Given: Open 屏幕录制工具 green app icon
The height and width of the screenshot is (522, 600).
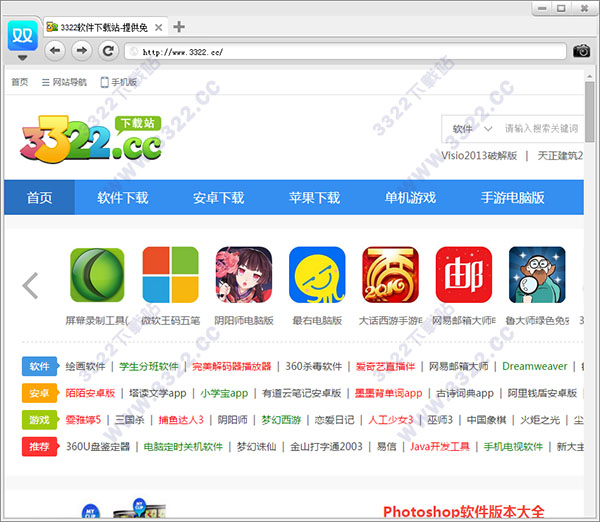Looking at the screenshot, I should coord(97,275).
